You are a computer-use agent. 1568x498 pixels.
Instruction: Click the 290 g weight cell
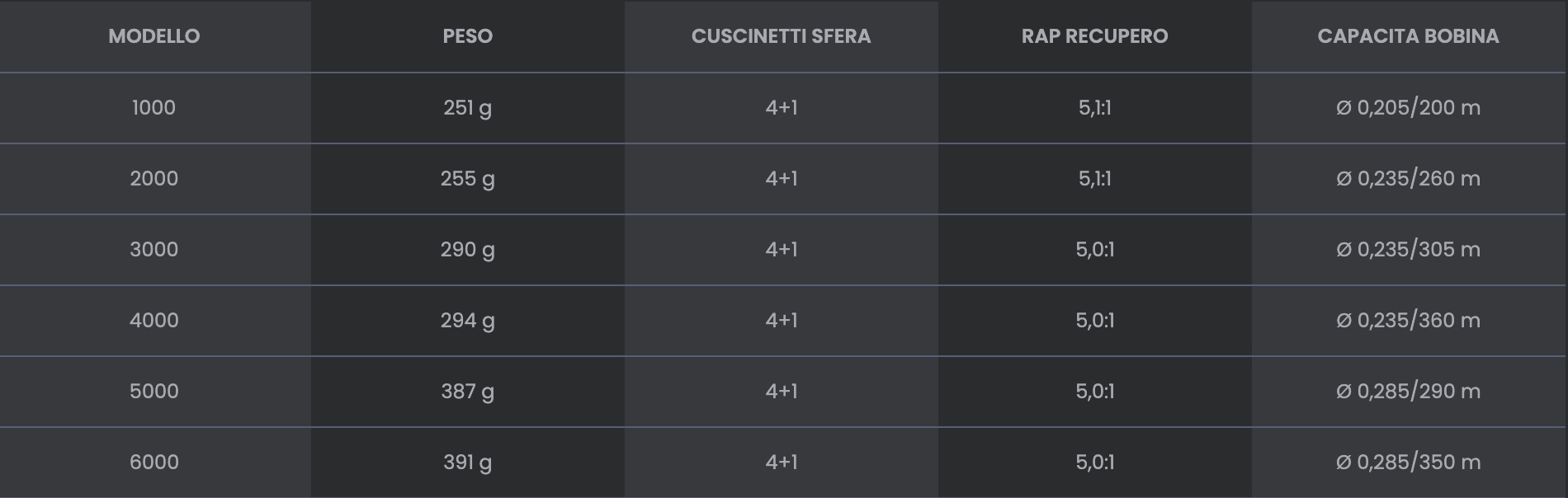467,250
